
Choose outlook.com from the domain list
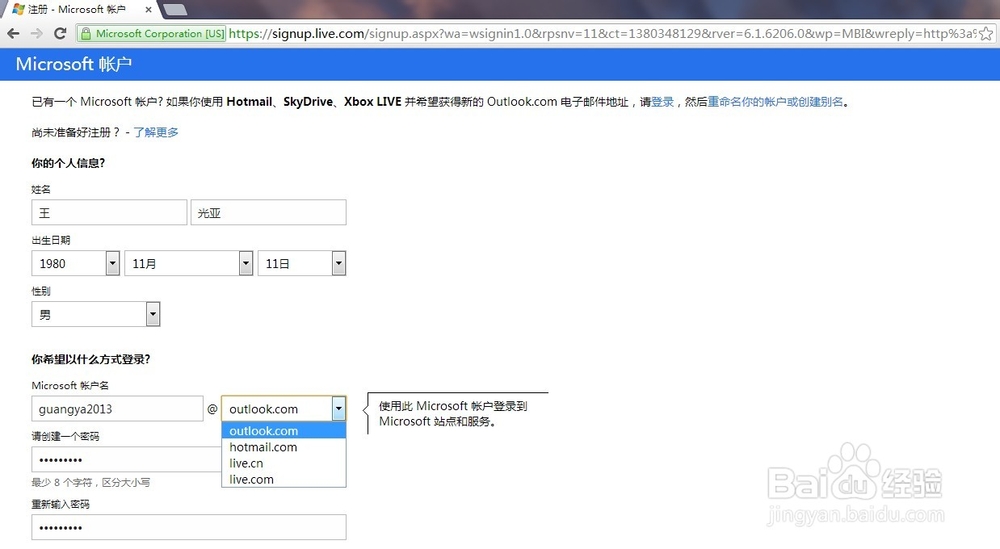coord(284,431)
